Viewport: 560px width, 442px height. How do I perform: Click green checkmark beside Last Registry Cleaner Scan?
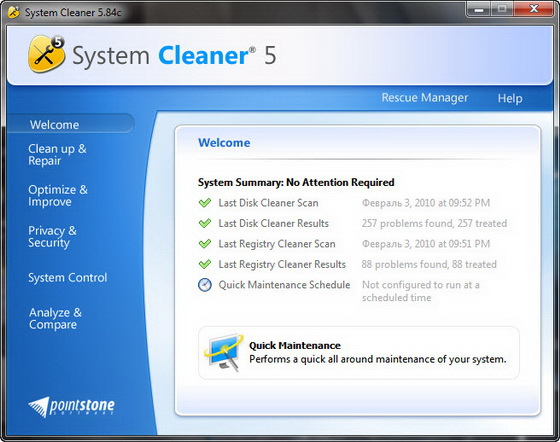pos(205,244)
